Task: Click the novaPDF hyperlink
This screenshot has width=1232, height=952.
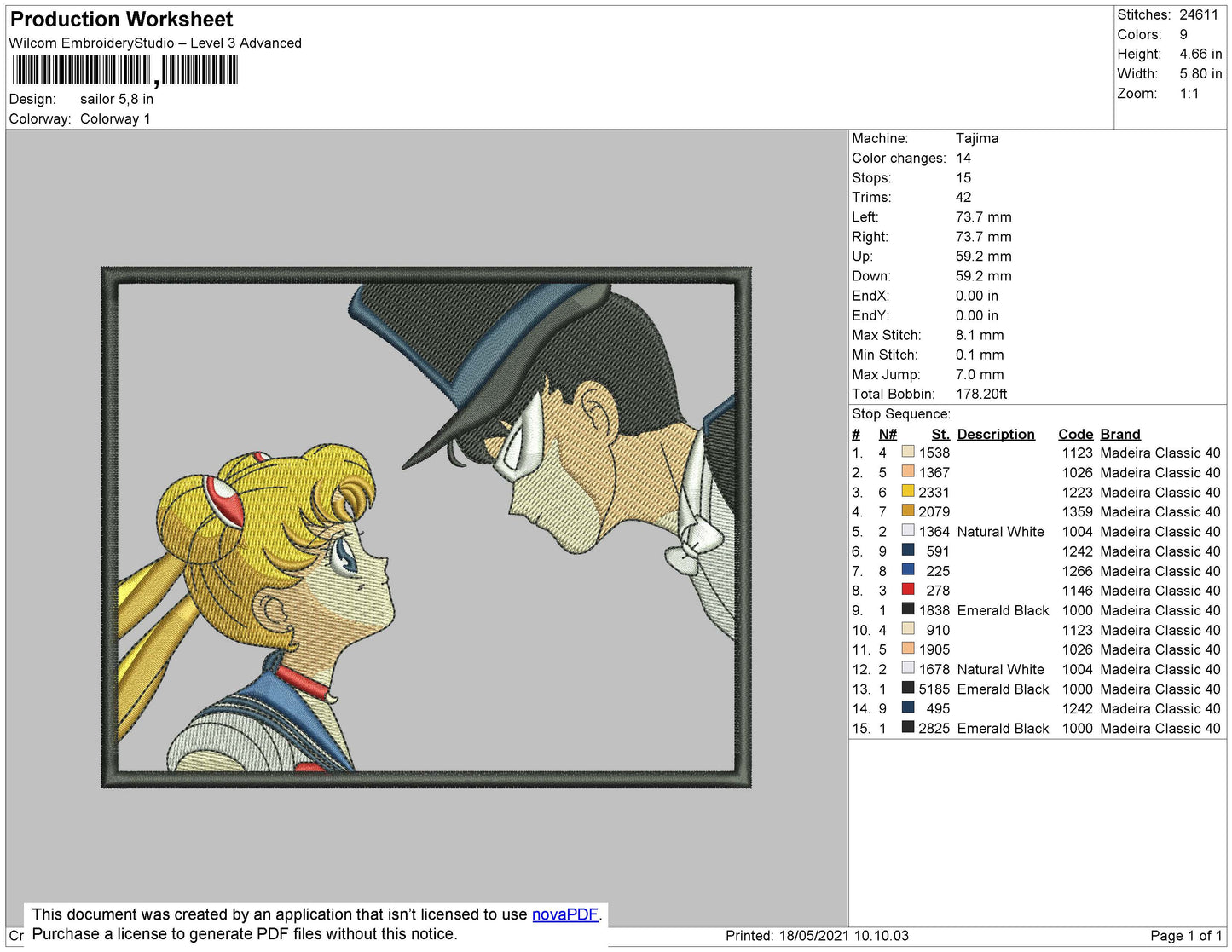Action: (x=565, y=914)
